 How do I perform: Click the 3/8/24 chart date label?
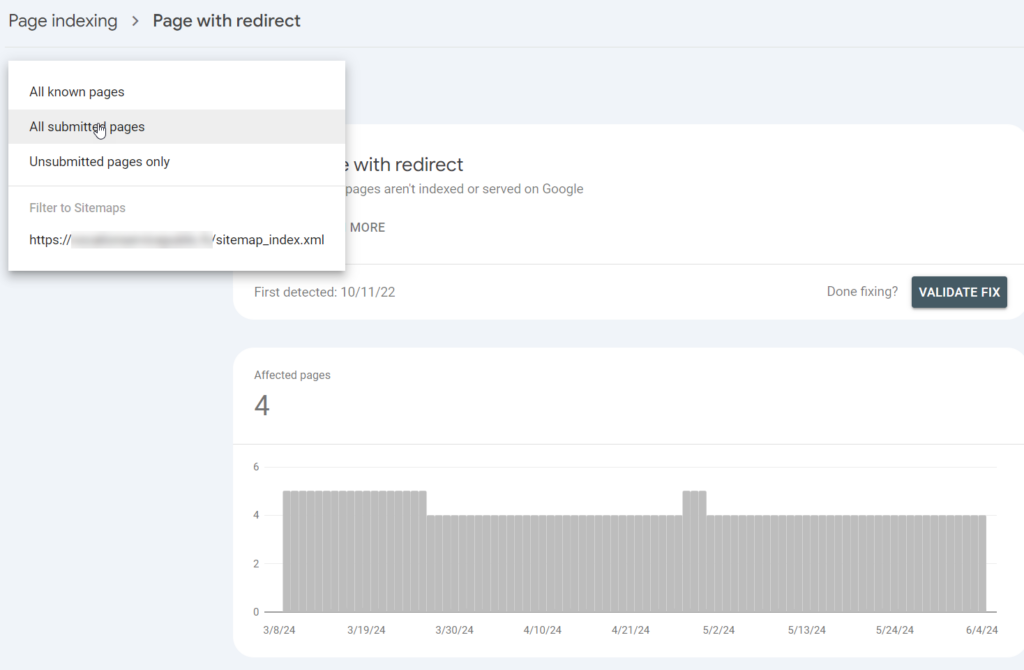point(279,630)
